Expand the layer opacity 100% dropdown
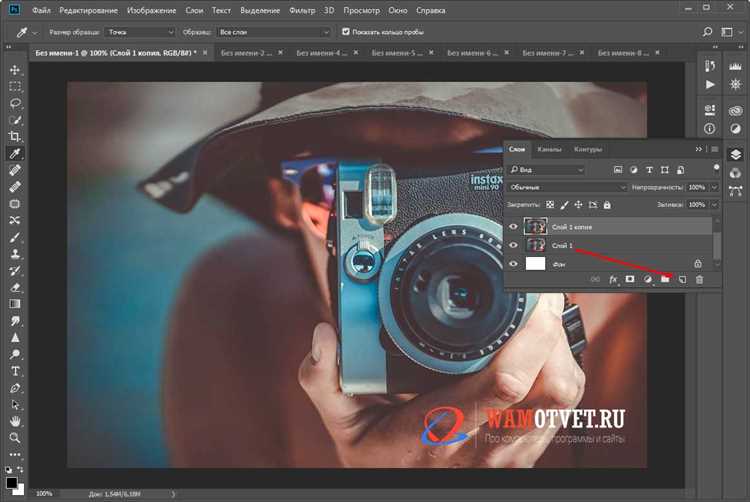Image resolution: width=750 pixels, height=502 pixels. pos(715,187)
